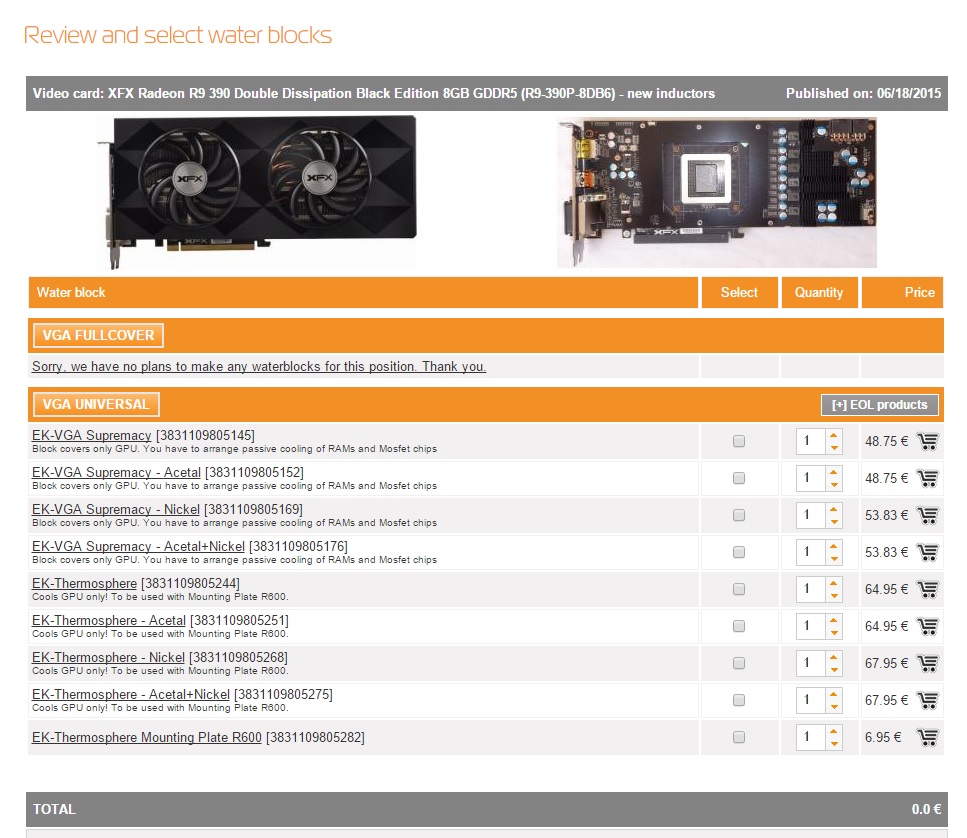The image size is (967, 838).
Task: Open the EK-VGA Supremacy product link
Action: (x=91, y=435)
